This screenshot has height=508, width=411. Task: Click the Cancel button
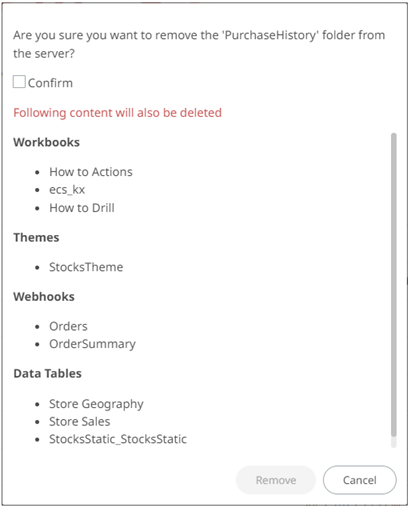(x=359, y=480)
